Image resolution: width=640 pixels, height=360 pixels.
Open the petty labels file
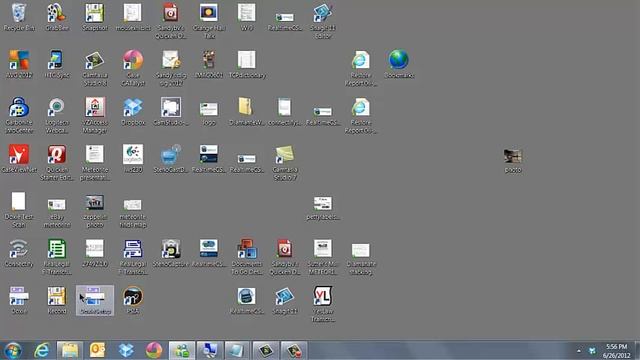click(x=322, y=207)
